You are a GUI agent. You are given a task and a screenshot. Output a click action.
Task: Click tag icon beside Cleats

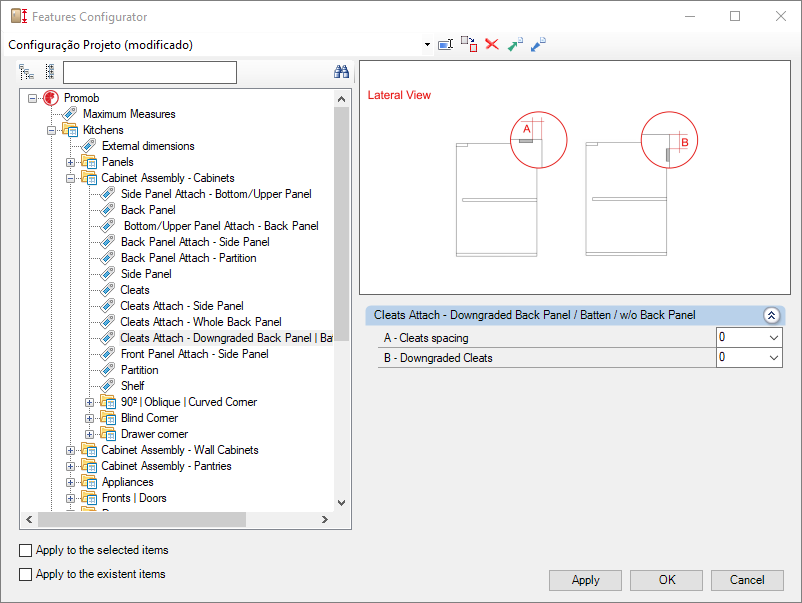tap(107, 289)
